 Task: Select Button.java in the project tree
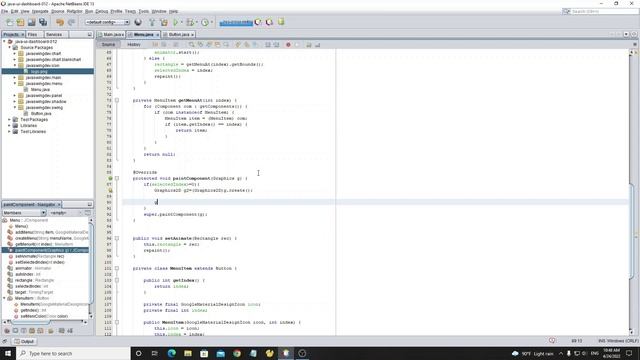(x=41, y=113)
